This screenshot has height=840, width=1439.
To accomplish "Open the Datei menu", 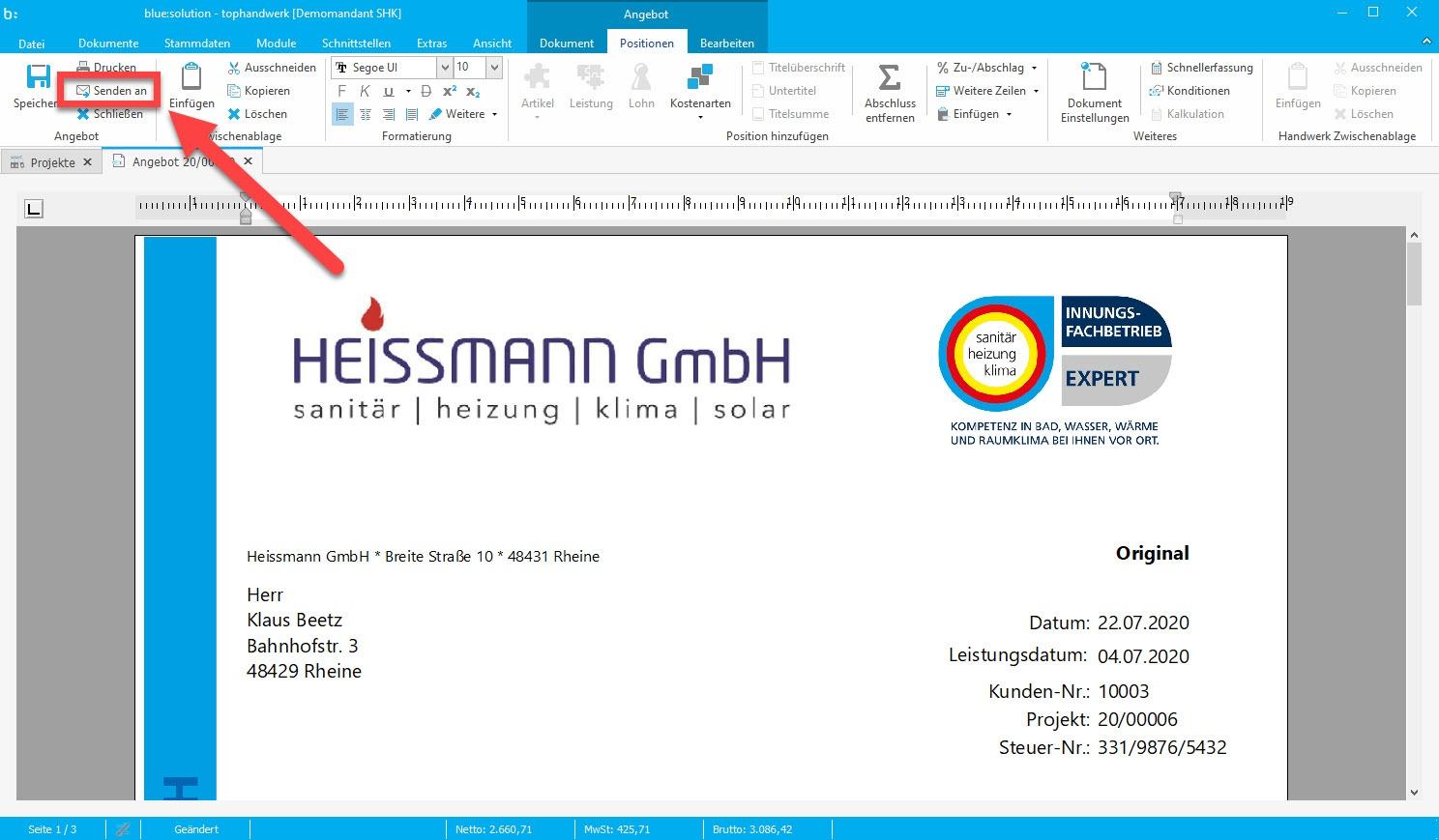I will 31,43.
